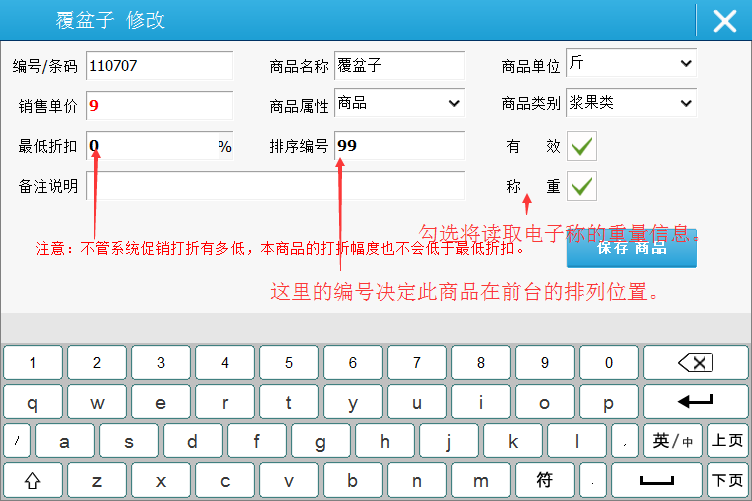Click the 最低折扣 input field

coord(150,146)
